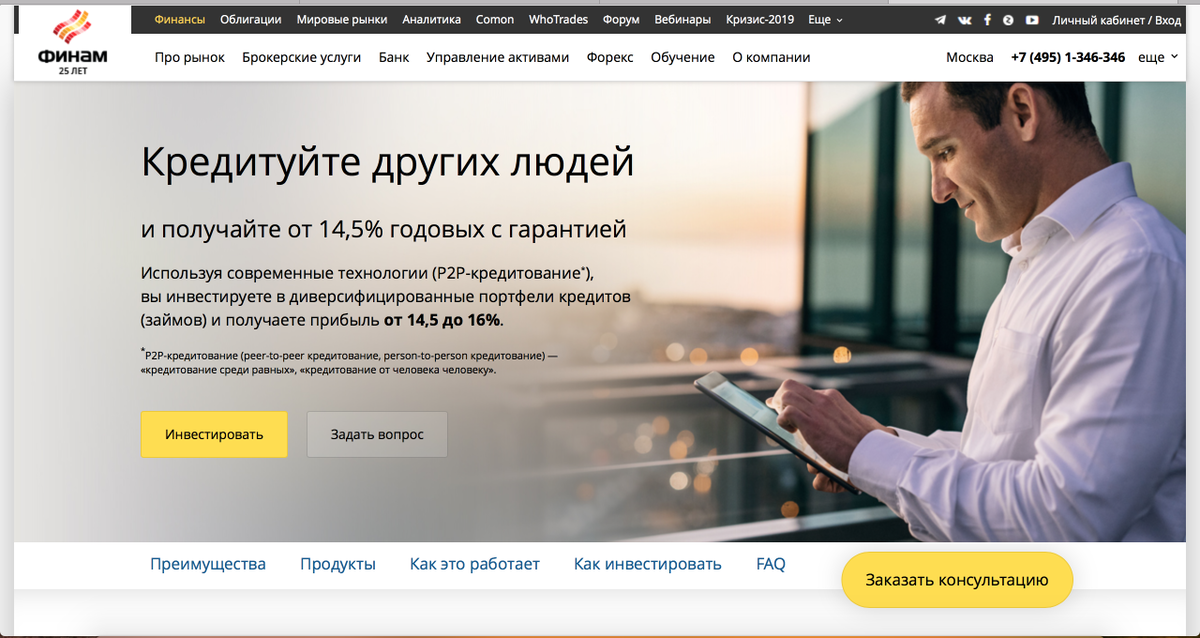1200x638 pixels.
Task: Jump to the 'FAQ' tab
Action: coord(771,564)
